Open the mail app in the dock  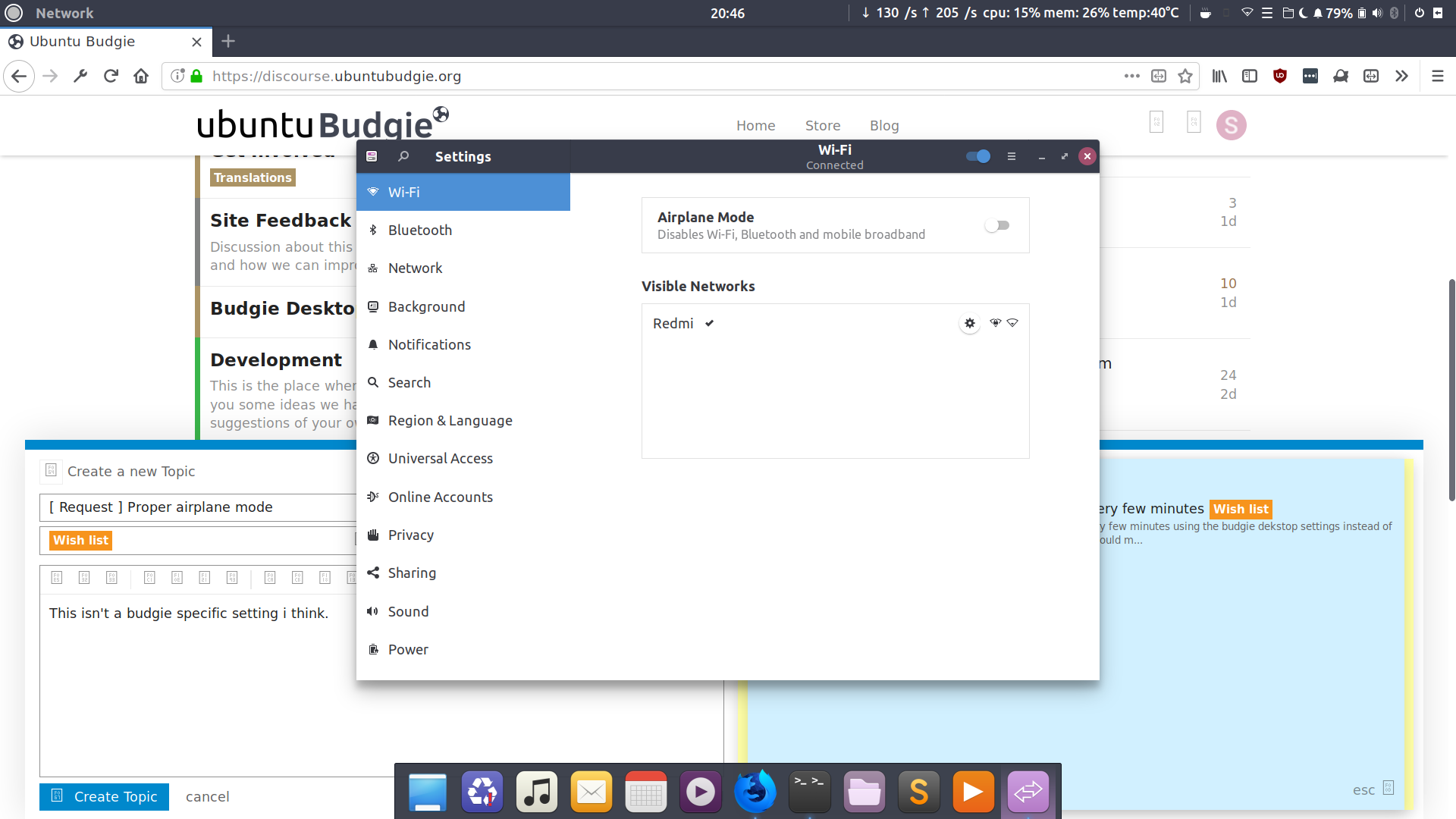click(x=591, y=792)
